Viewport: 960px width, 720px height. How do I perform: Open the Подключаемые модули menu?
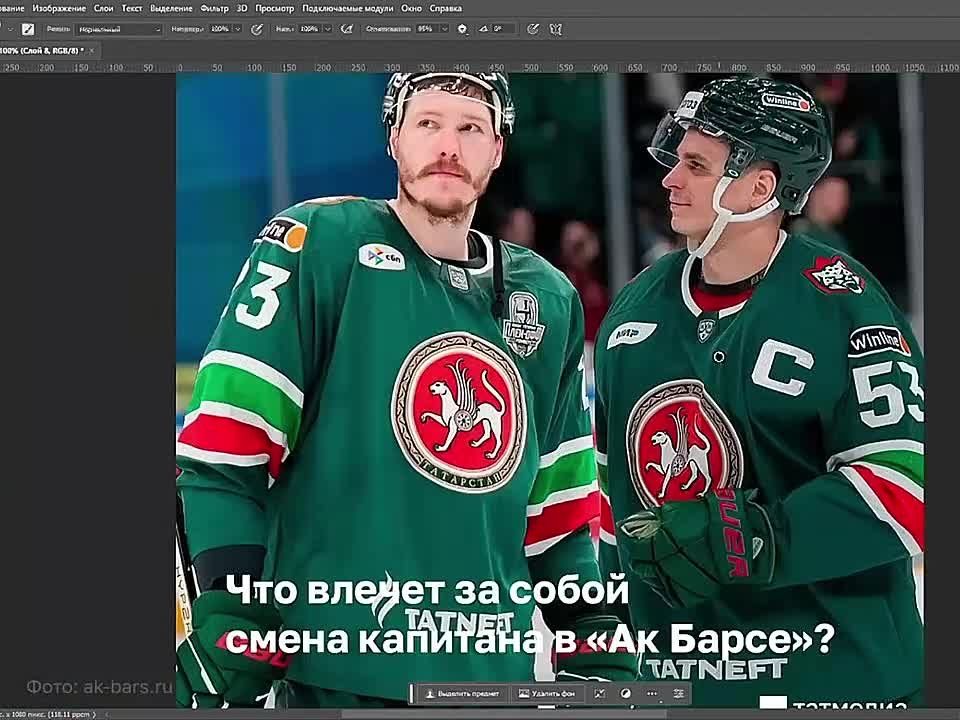347,9
